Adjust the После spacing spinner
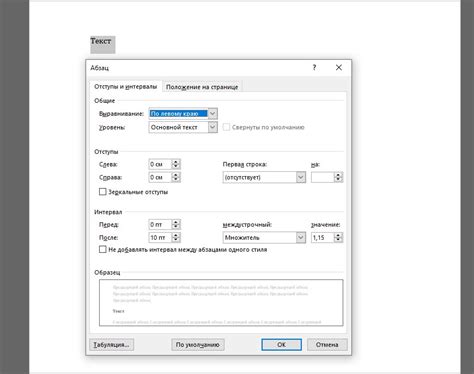 point(176,238)
